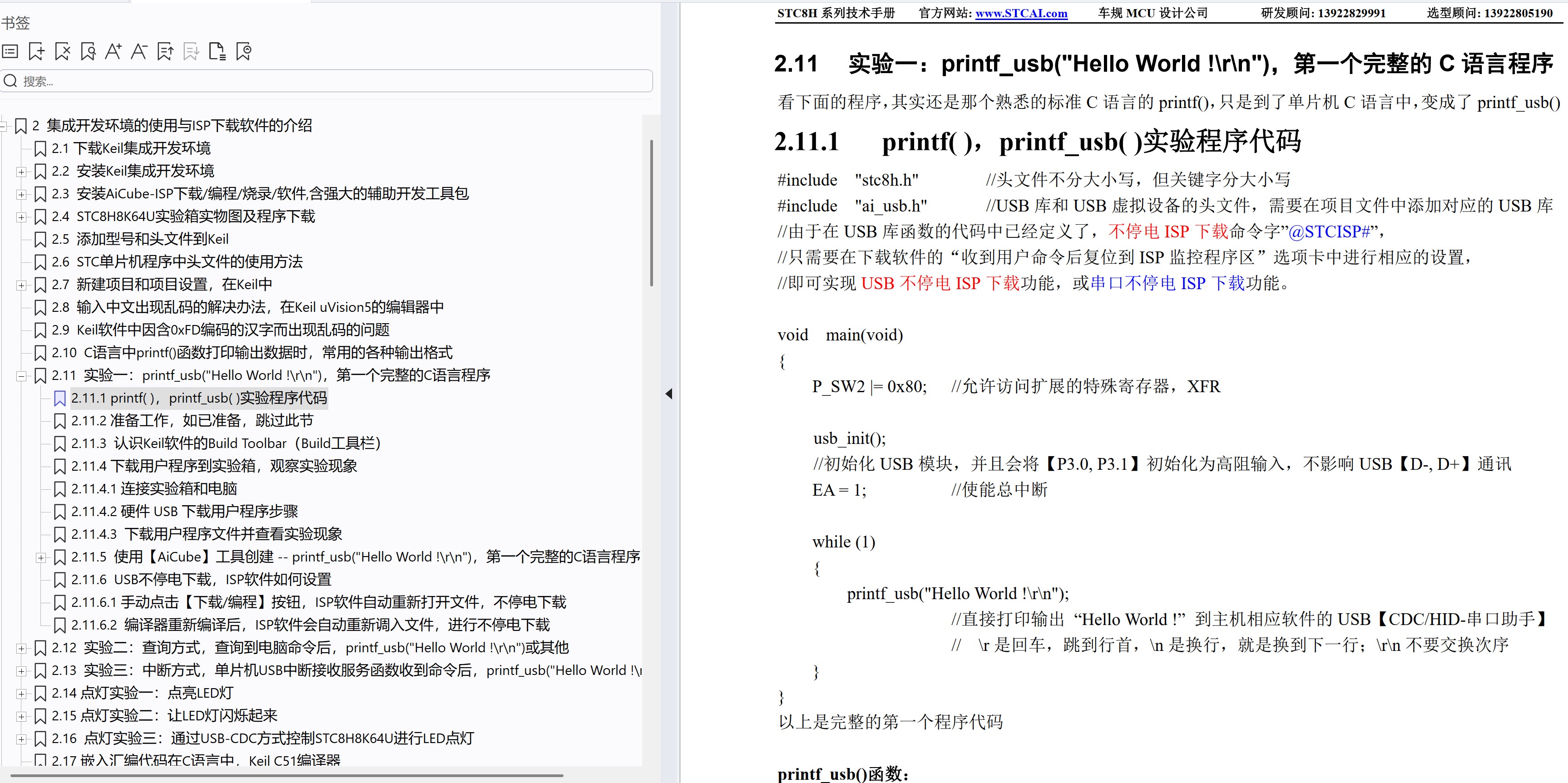Decrease bookmark font size with A− icon

coord(139,51)
